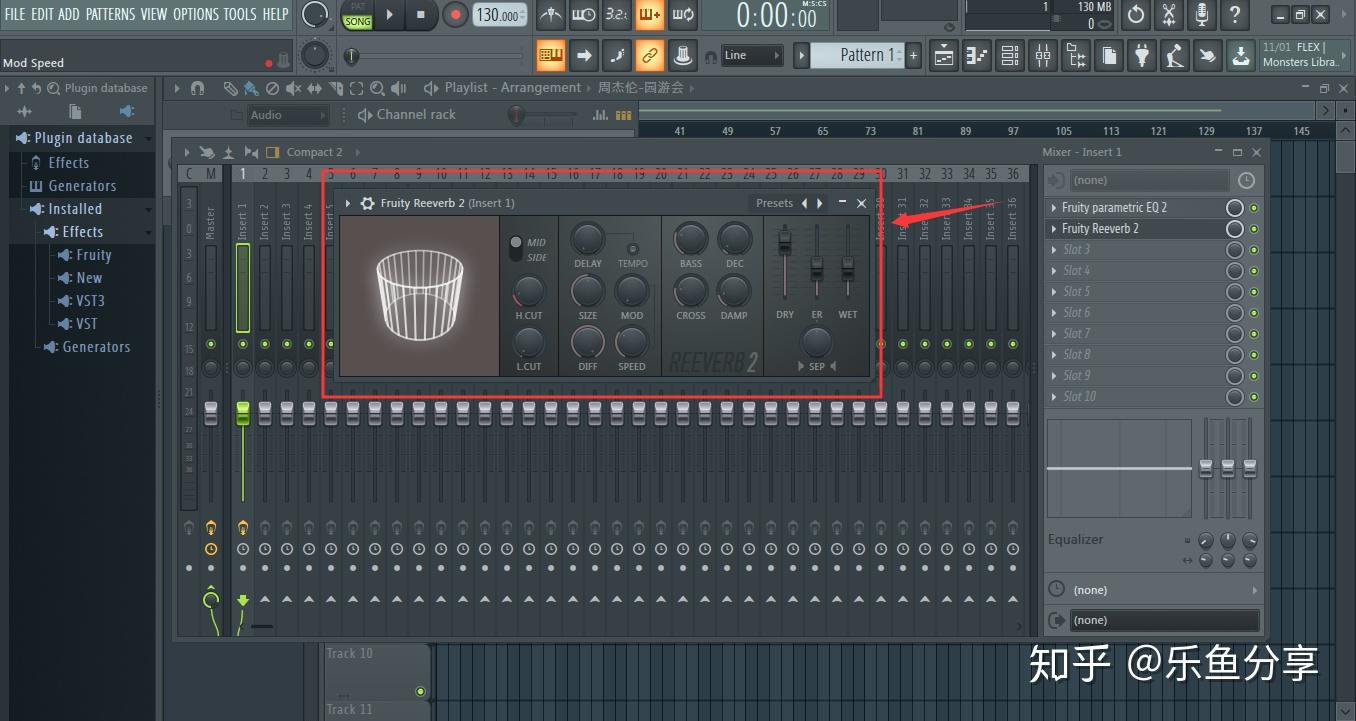1356x721 pixels.
Task: Open the pattern selector arrow before Pattern 1
Action: click(x=801, y=56)
